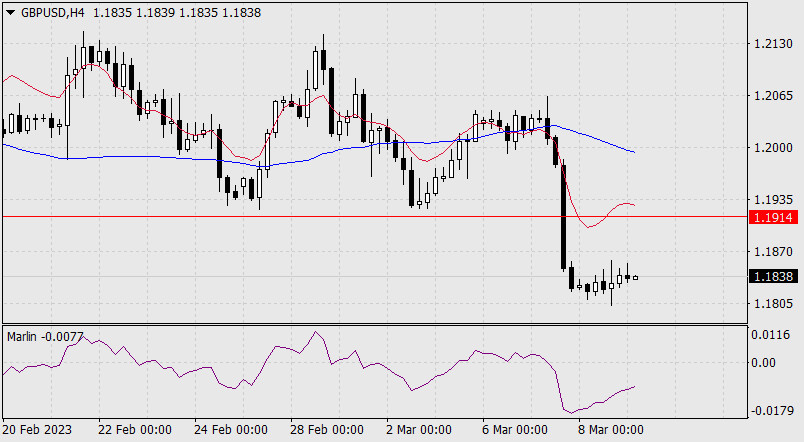Select the red horizontal line at 1.1914

point(300,215)
